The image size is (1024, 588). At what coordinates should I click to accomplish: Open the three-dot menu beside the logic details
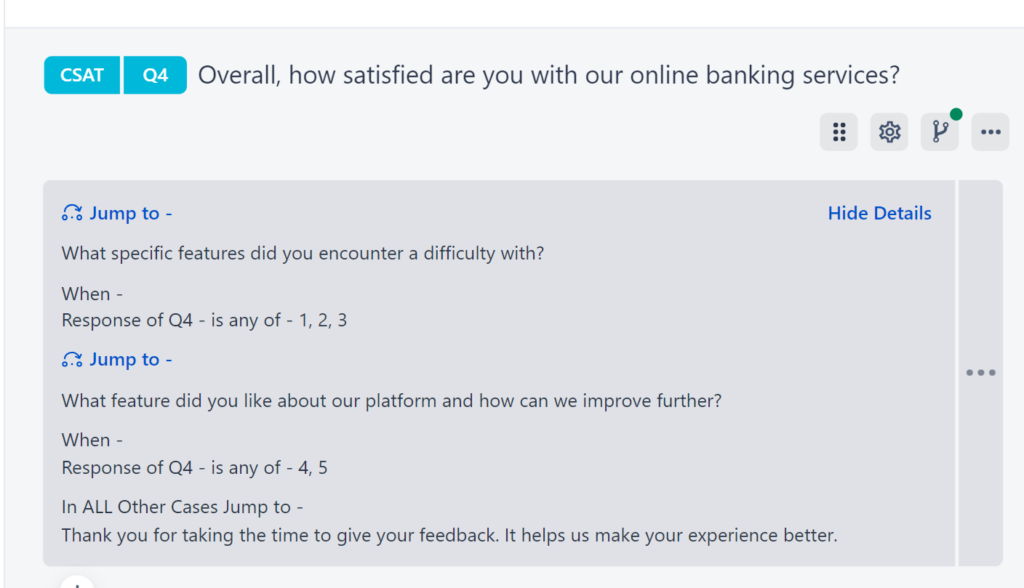981,372
